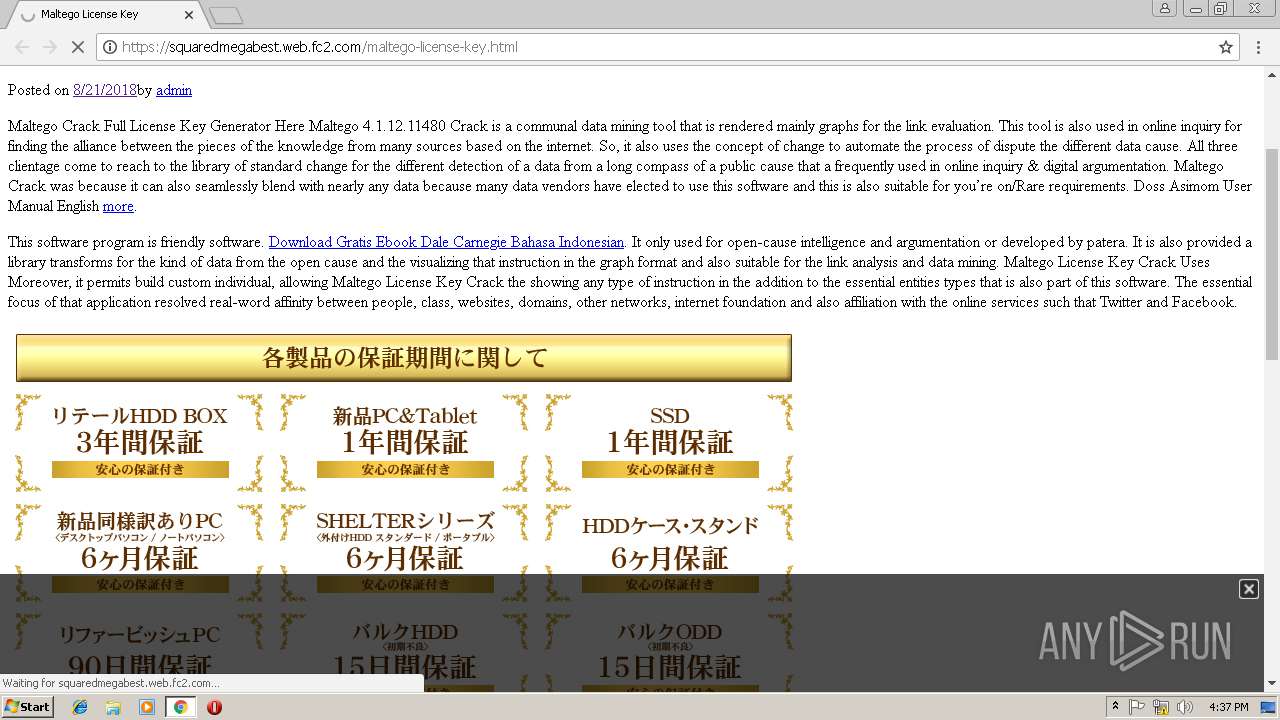The width and height of the screenshot is (1280, 720).
Task: Restore down the Chrome window
Action: pyautogui.click(x=1221, y=8)
